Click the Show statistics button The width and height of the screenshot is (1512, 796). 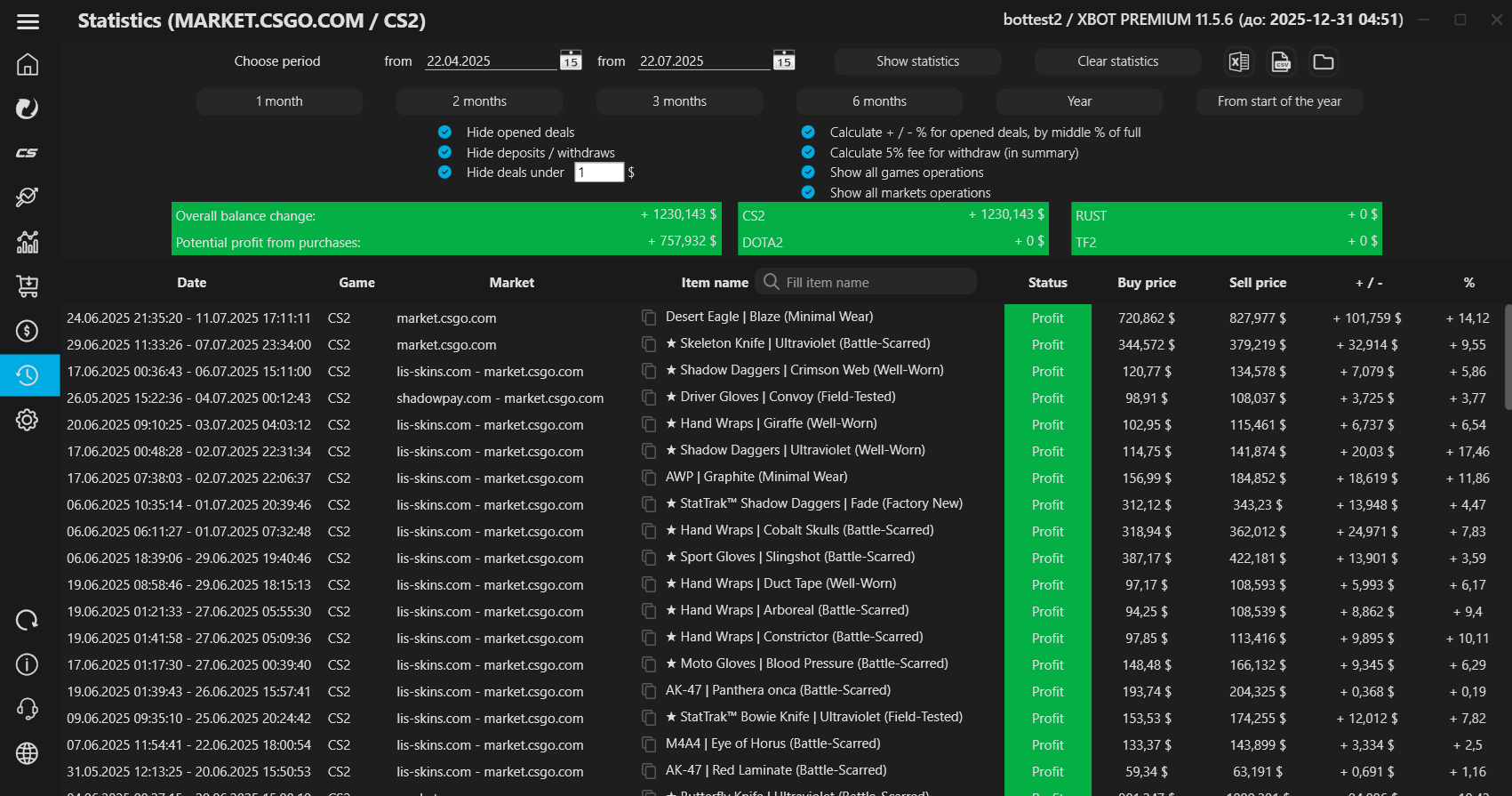pos(917,61)
